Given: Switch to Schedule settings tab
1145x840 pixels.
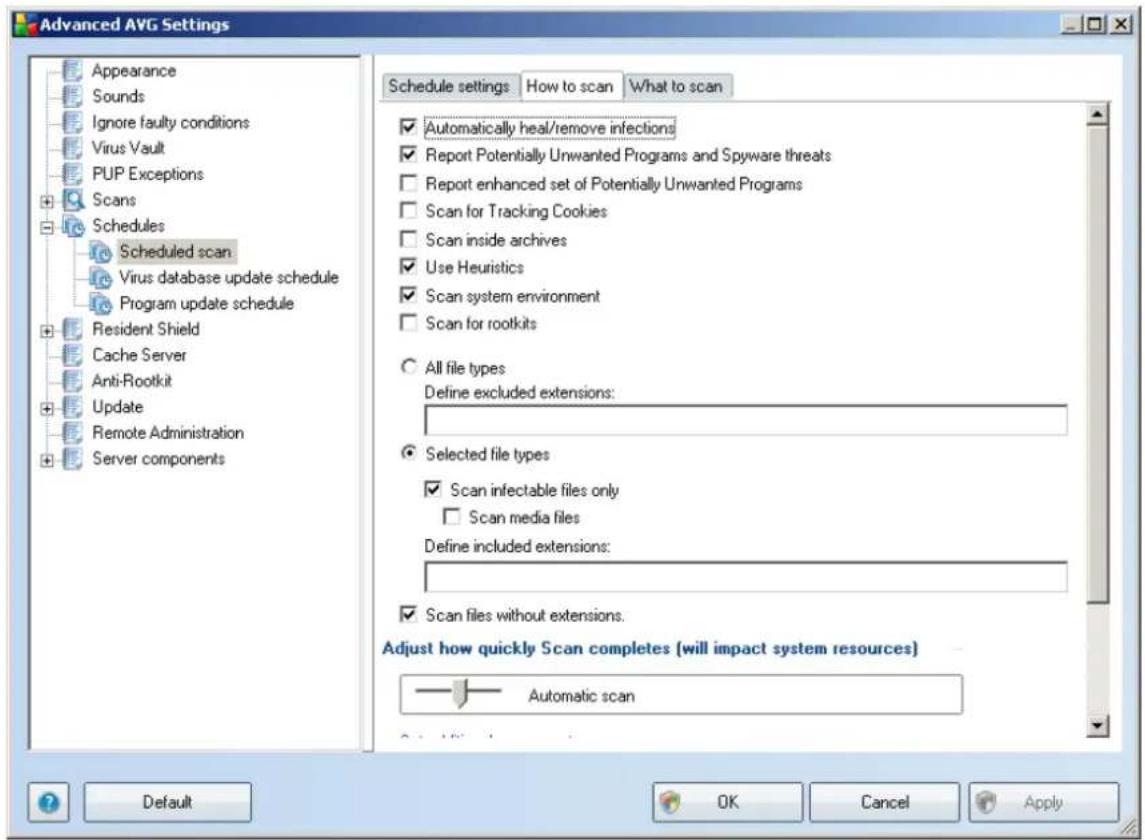Looking at the screenshot, I should [449, 86].
